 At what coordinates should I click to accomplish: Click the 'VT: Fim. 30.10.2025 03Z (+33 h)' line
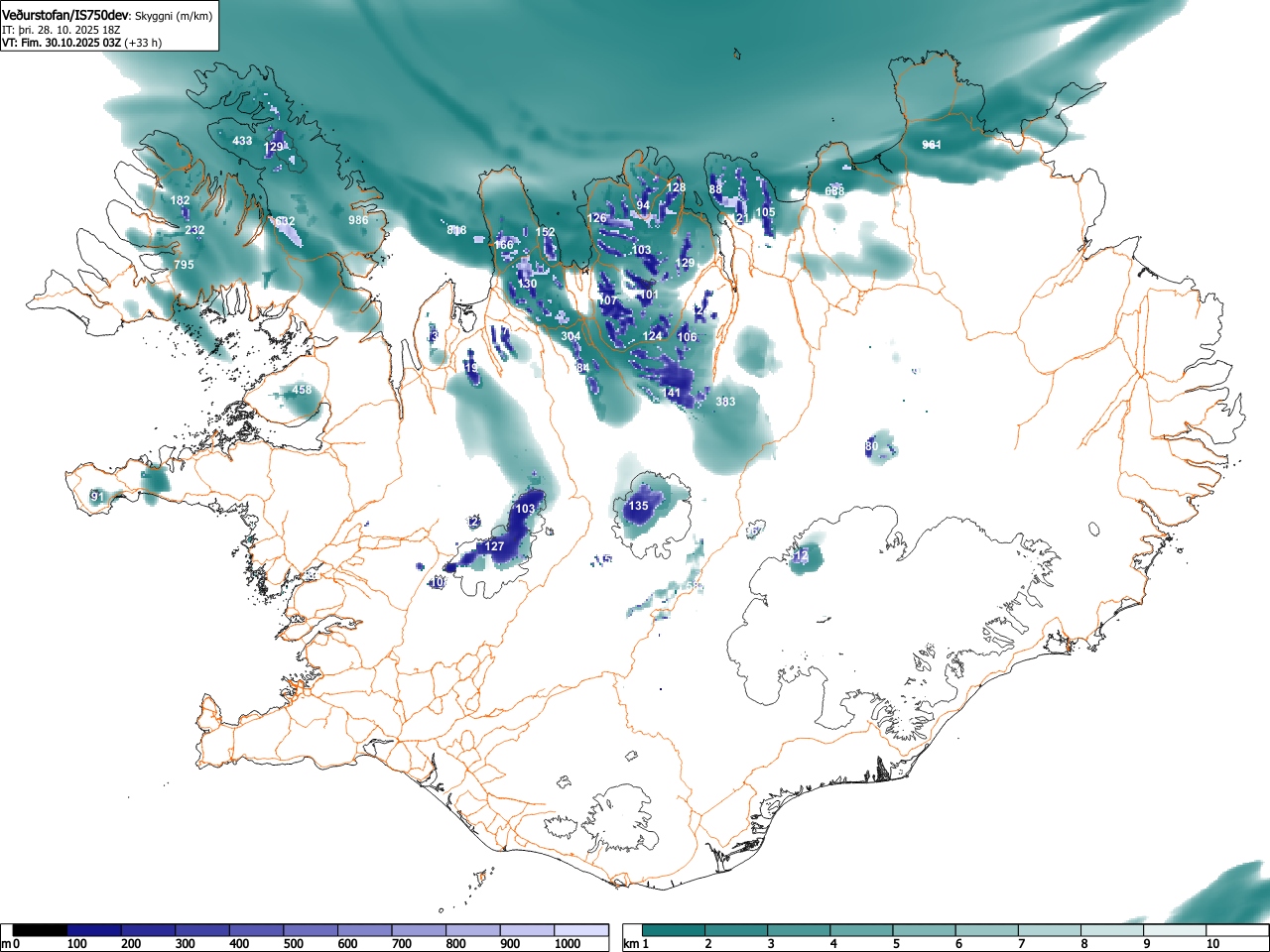pyautogui.click(x=81, y=43)
